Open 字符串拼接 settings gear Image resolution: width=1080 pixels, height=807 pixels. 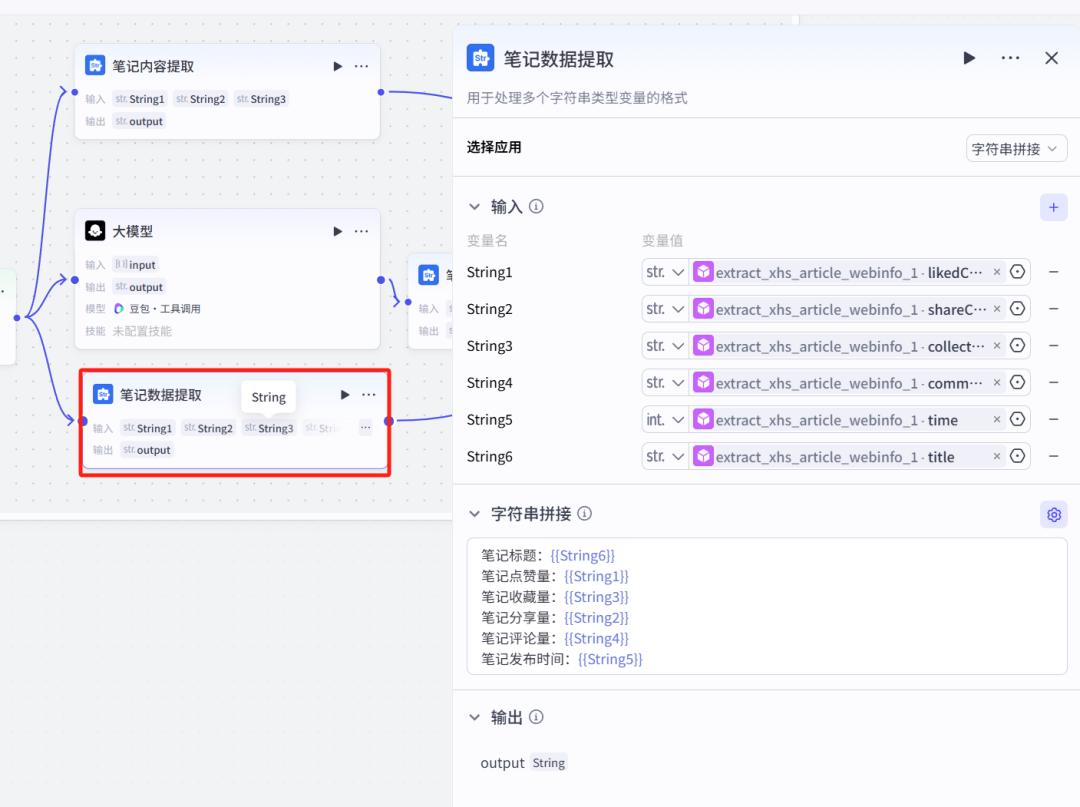1053,514
